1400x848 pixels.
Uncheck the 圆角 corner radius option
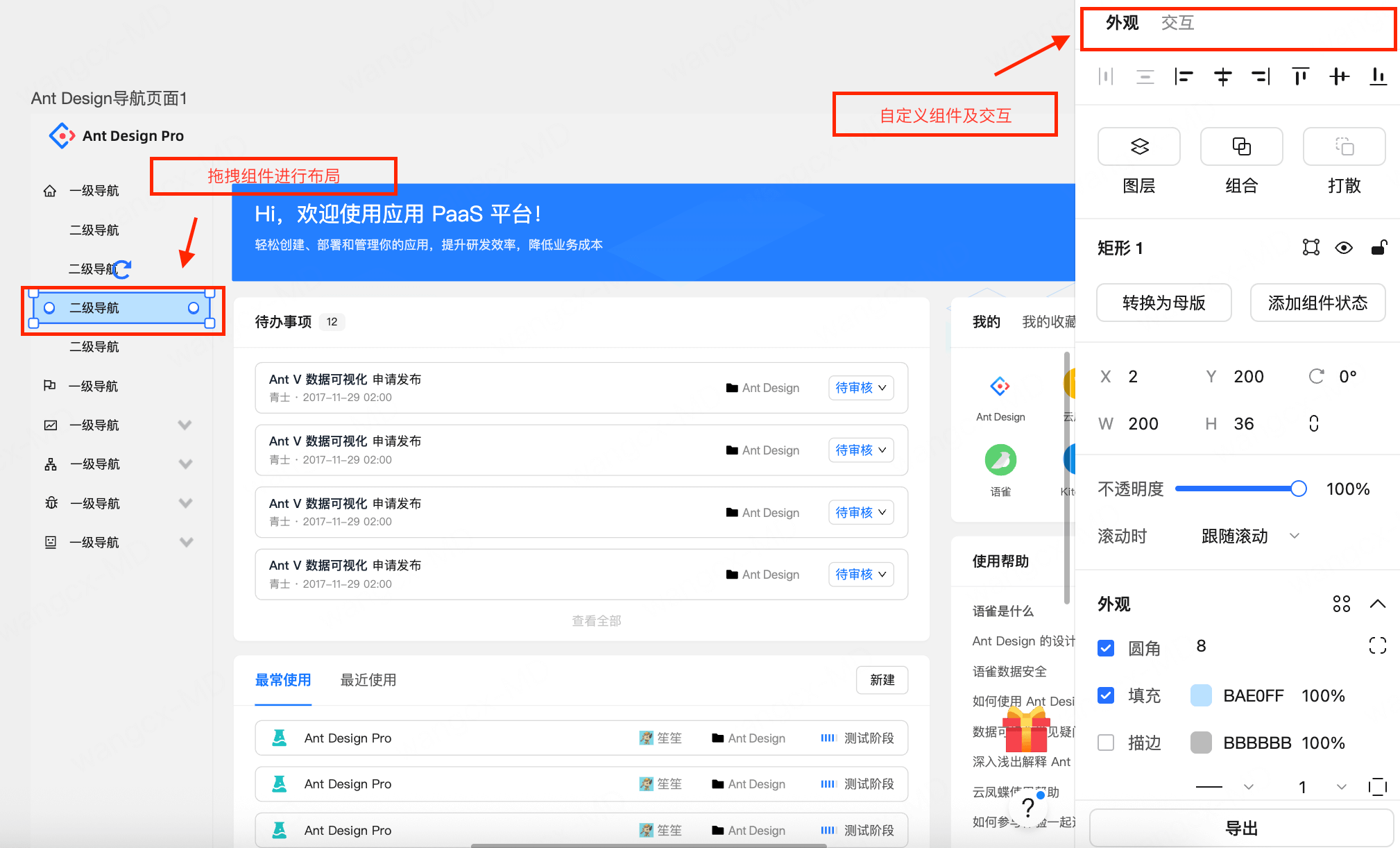(x=1106, y=647)
